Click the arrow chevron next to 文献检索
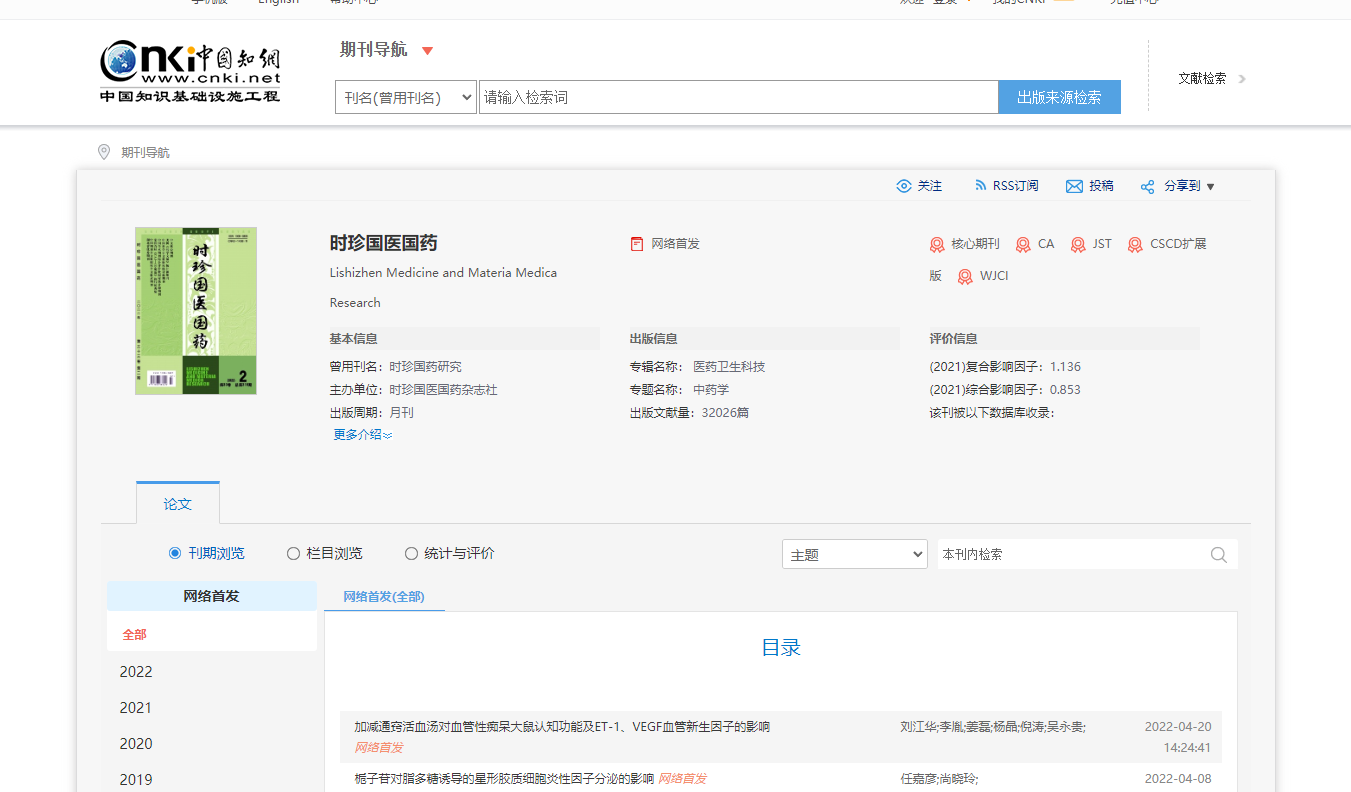The height and width of the screenshot is (792, 1351). [x=1242, y=79]
